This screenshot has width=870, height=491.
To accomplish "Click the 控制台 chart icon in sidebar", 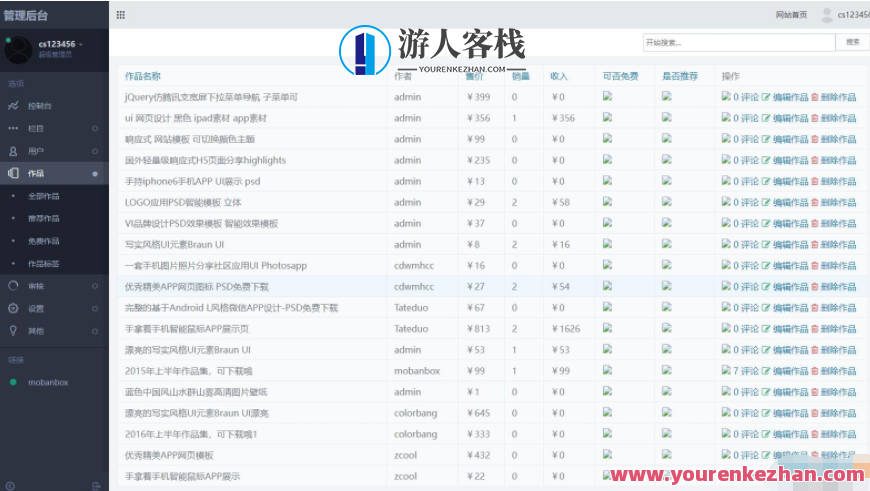I will tap(13, 105).
